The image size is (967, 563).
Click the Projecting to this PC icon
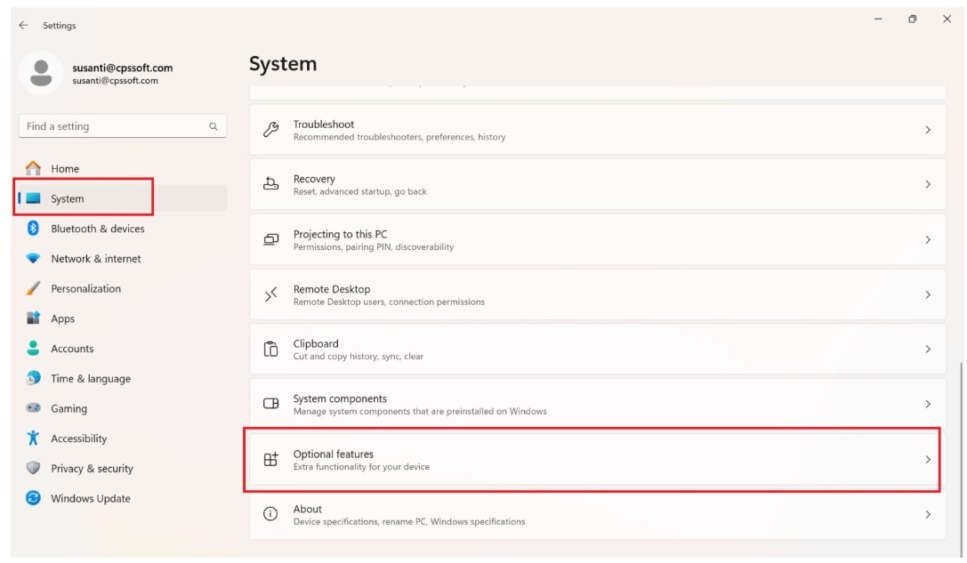(271, 239)
